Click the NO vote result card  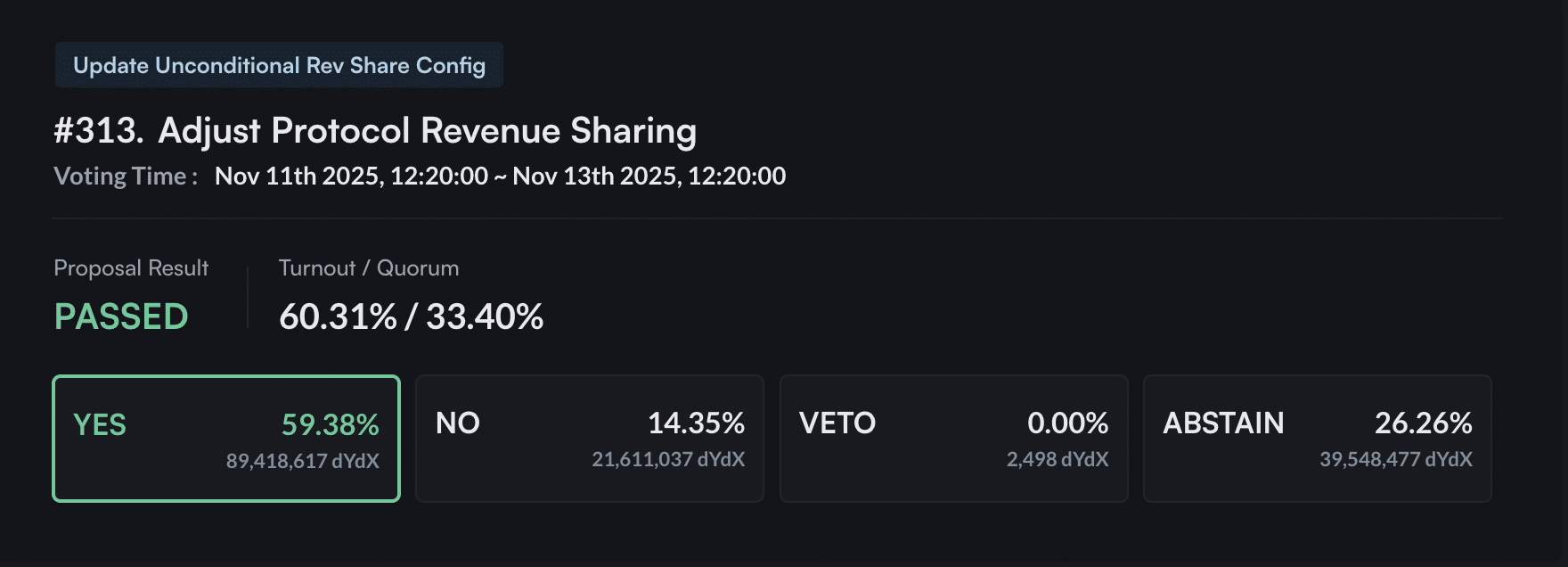pos(590,438)
